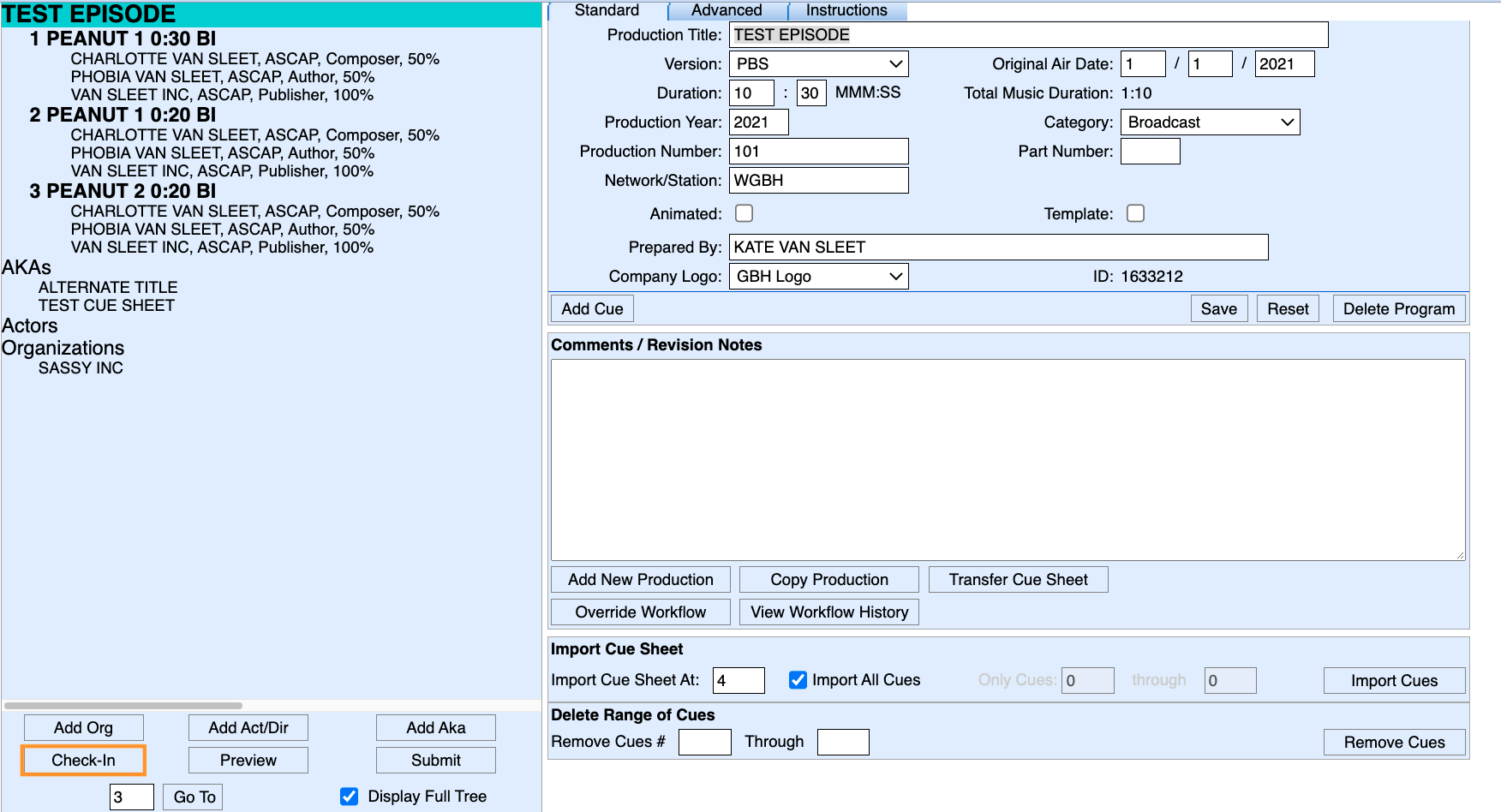
Task: Save the production
Action: click(x=1219, y=309)
